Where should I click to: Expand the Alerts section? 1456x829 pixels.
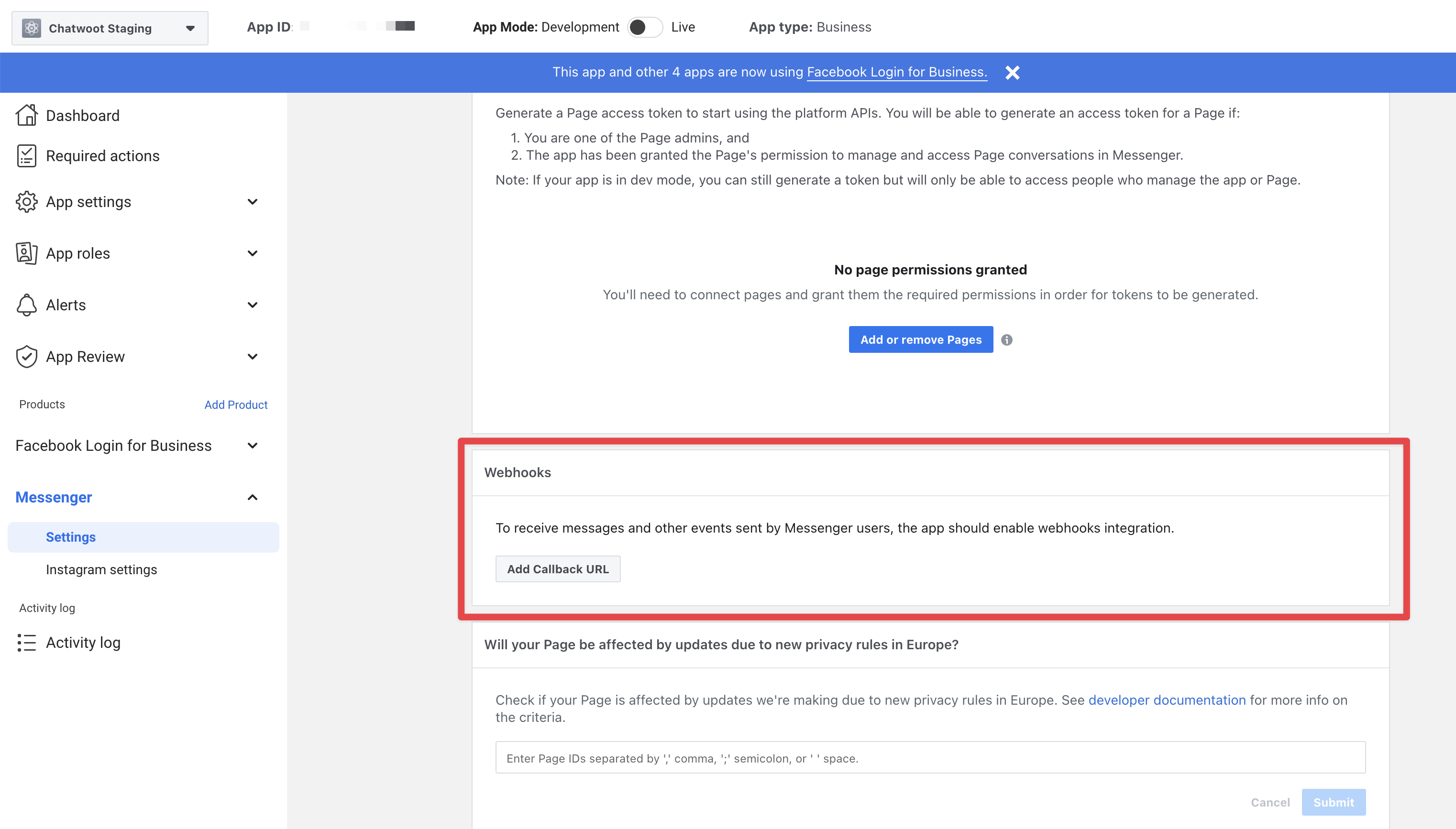click(253, 305)
